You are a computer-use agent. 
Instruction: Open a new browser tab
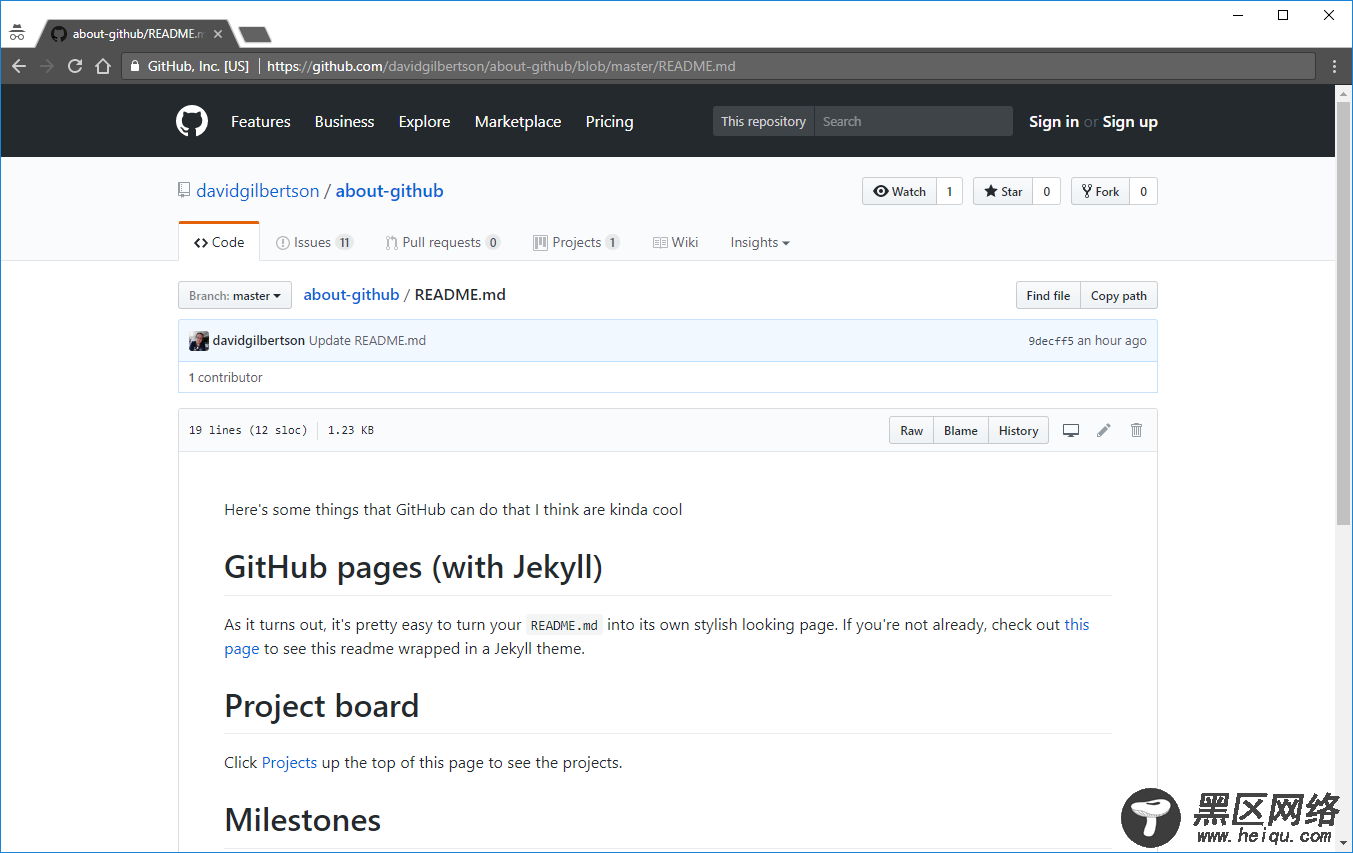(255, 34)
